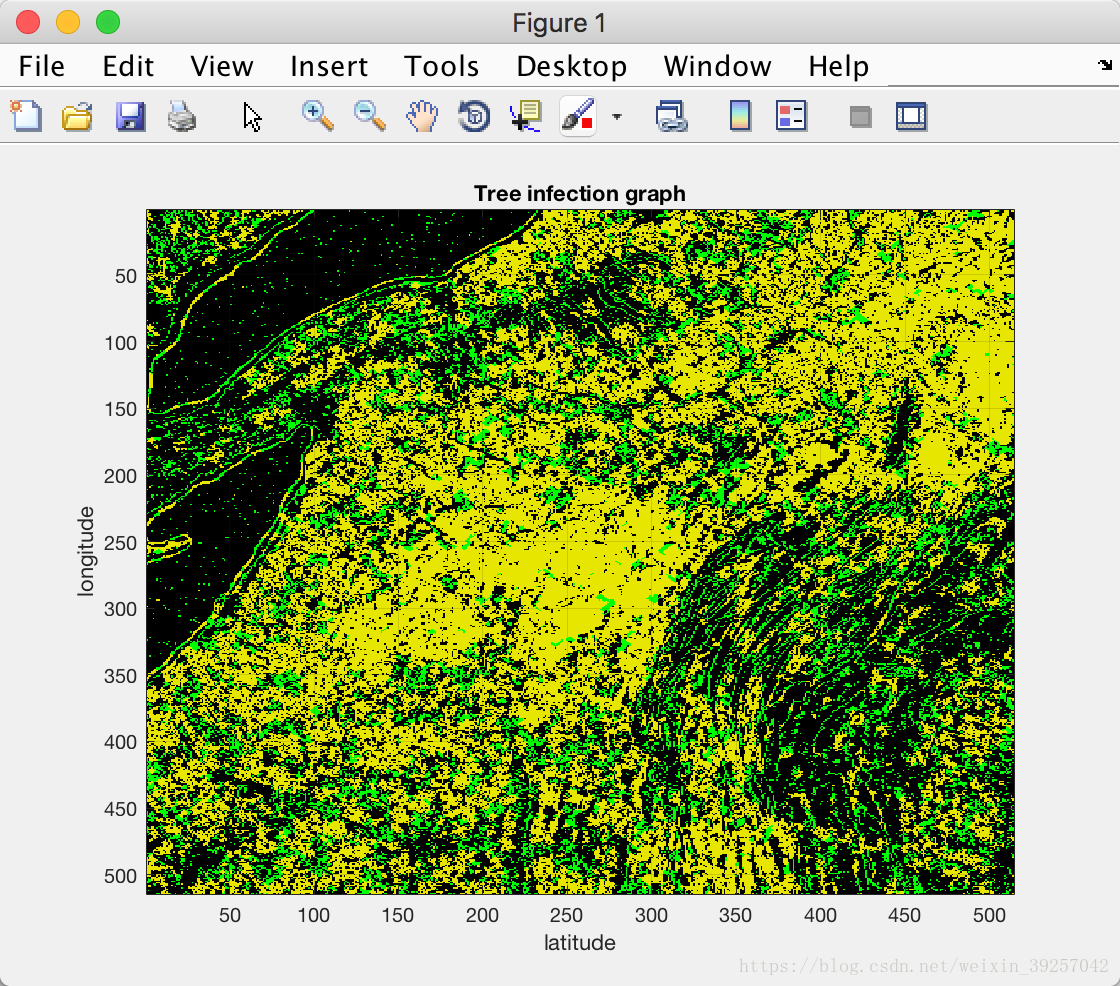Click the Link Plot toolbar icon

[x=671, y=116]
